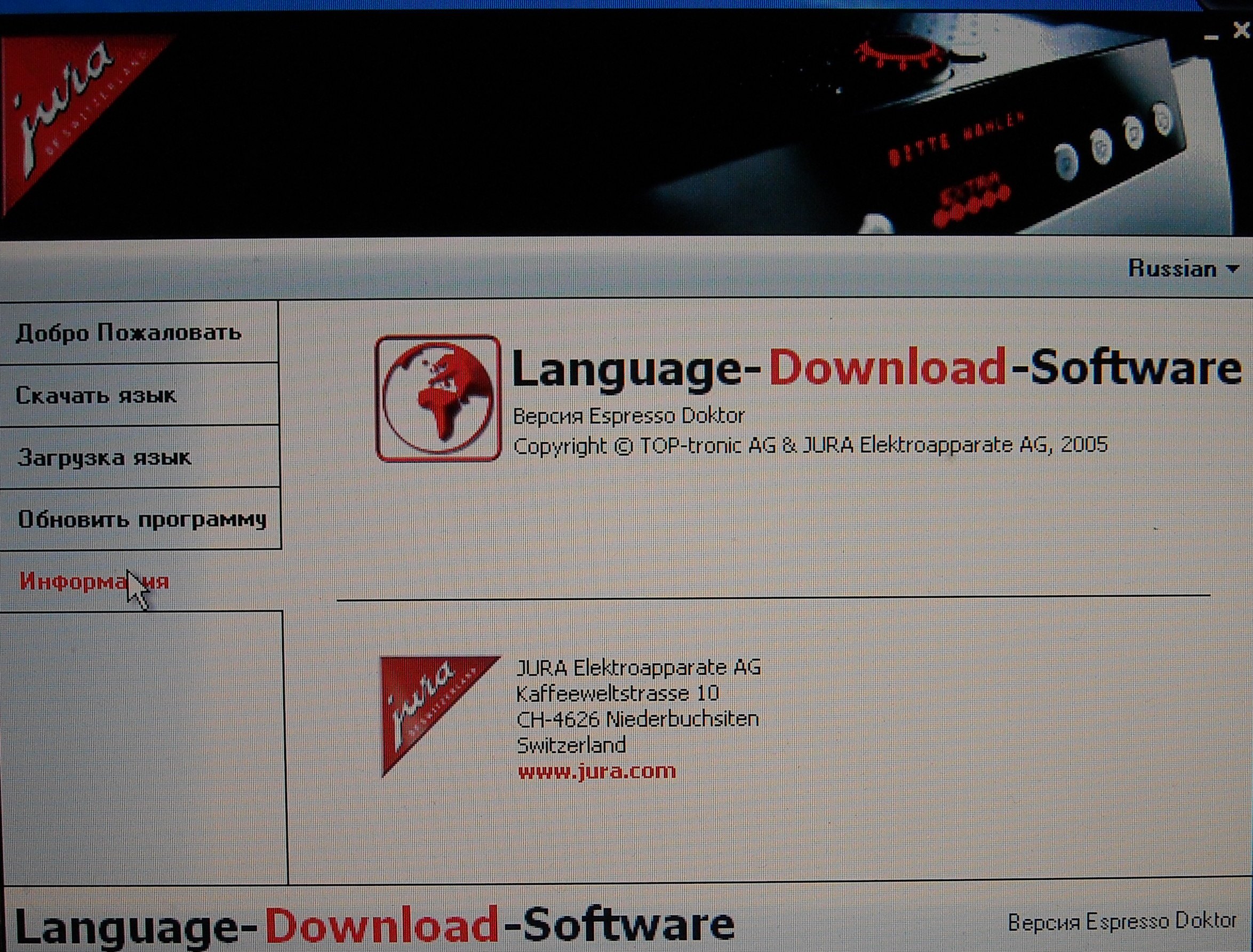Screen dimensions: 1253x952
Task: Click the Kaffeeweltstrasse 10 address line
Action: [x=617, y=693]
